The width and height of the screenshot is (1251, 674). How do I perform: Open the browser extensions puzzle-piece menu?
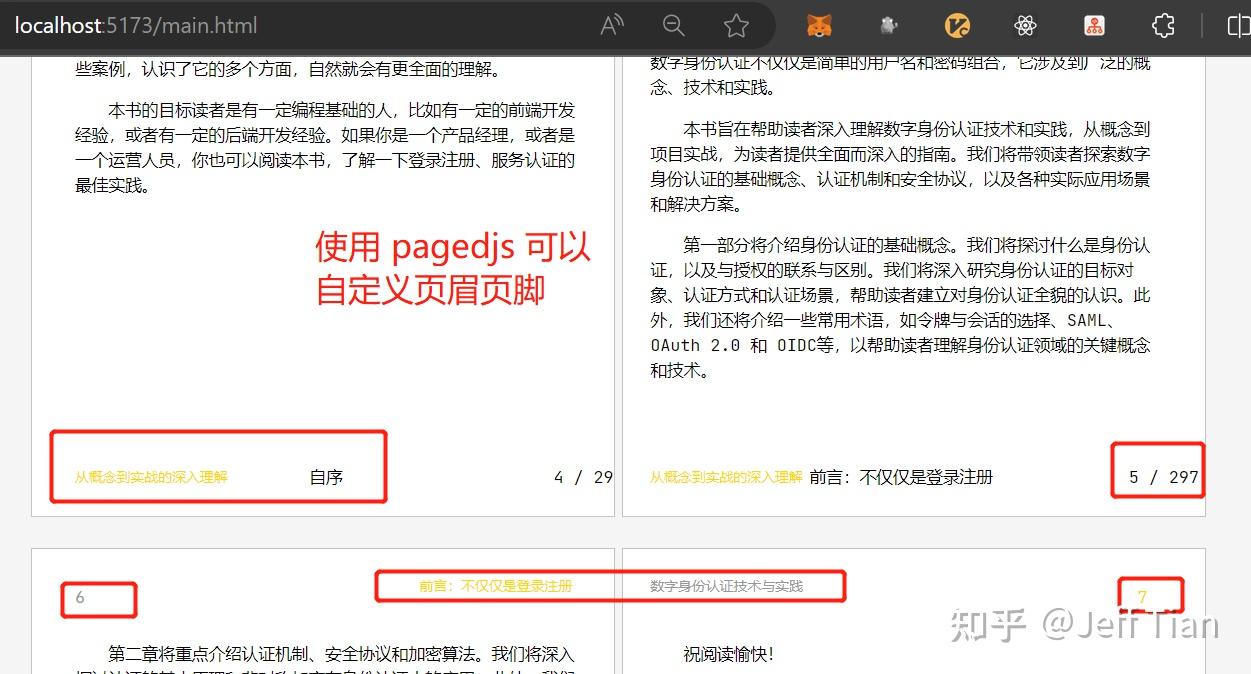pyautogui.click(x=1162, y=26)
